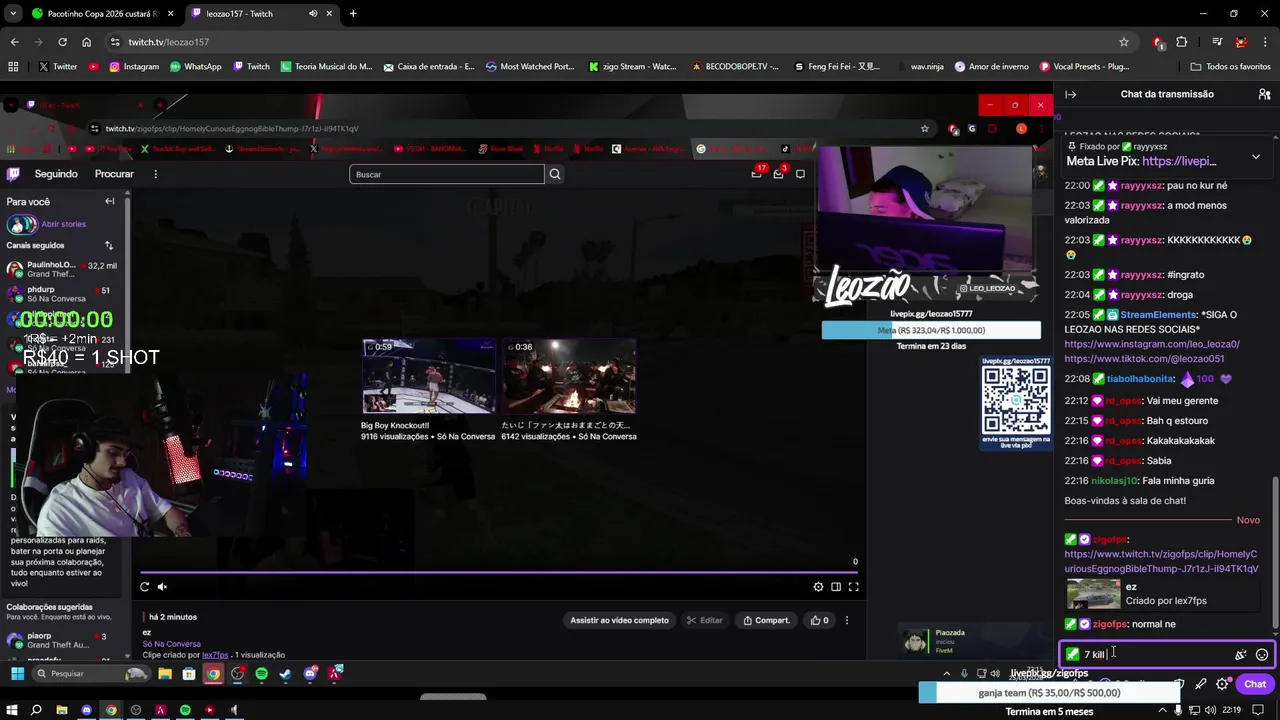View site information icon in address bar
Viewport: 1280px width, 720px height.
tap(115, 42)
